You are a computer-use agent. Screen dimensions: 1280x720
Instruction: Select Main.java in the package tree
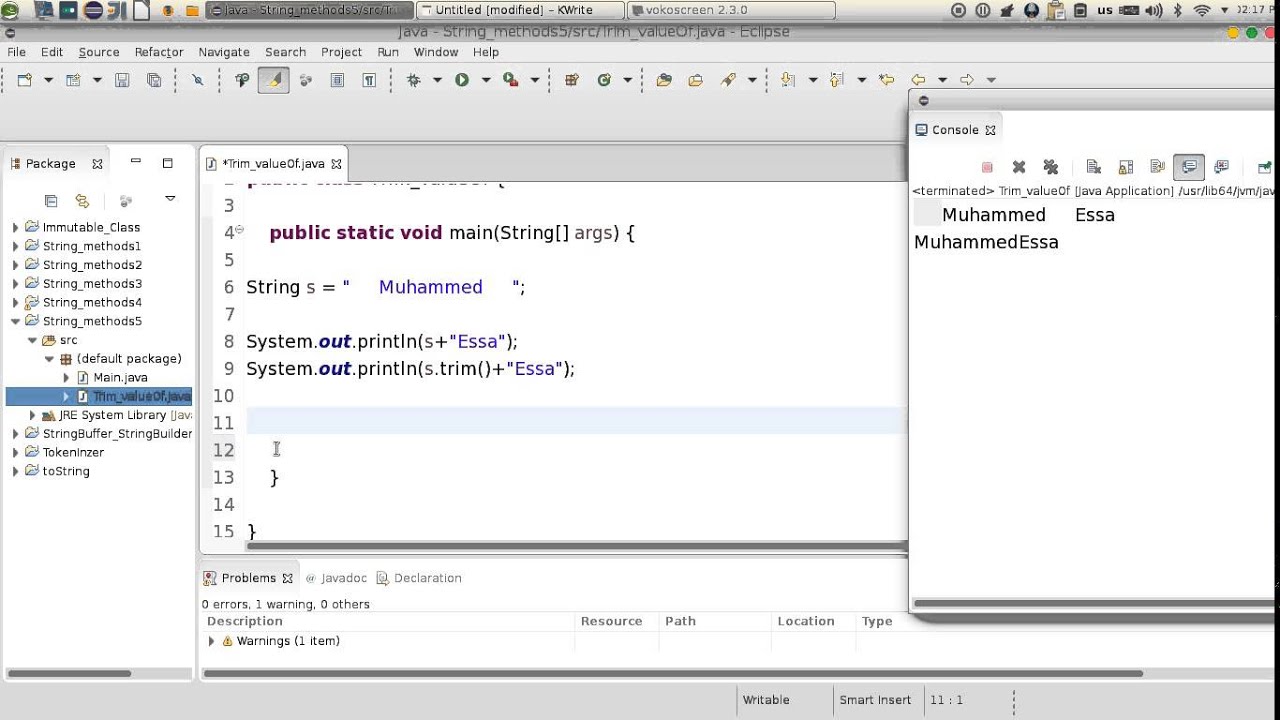pos(120,377)
